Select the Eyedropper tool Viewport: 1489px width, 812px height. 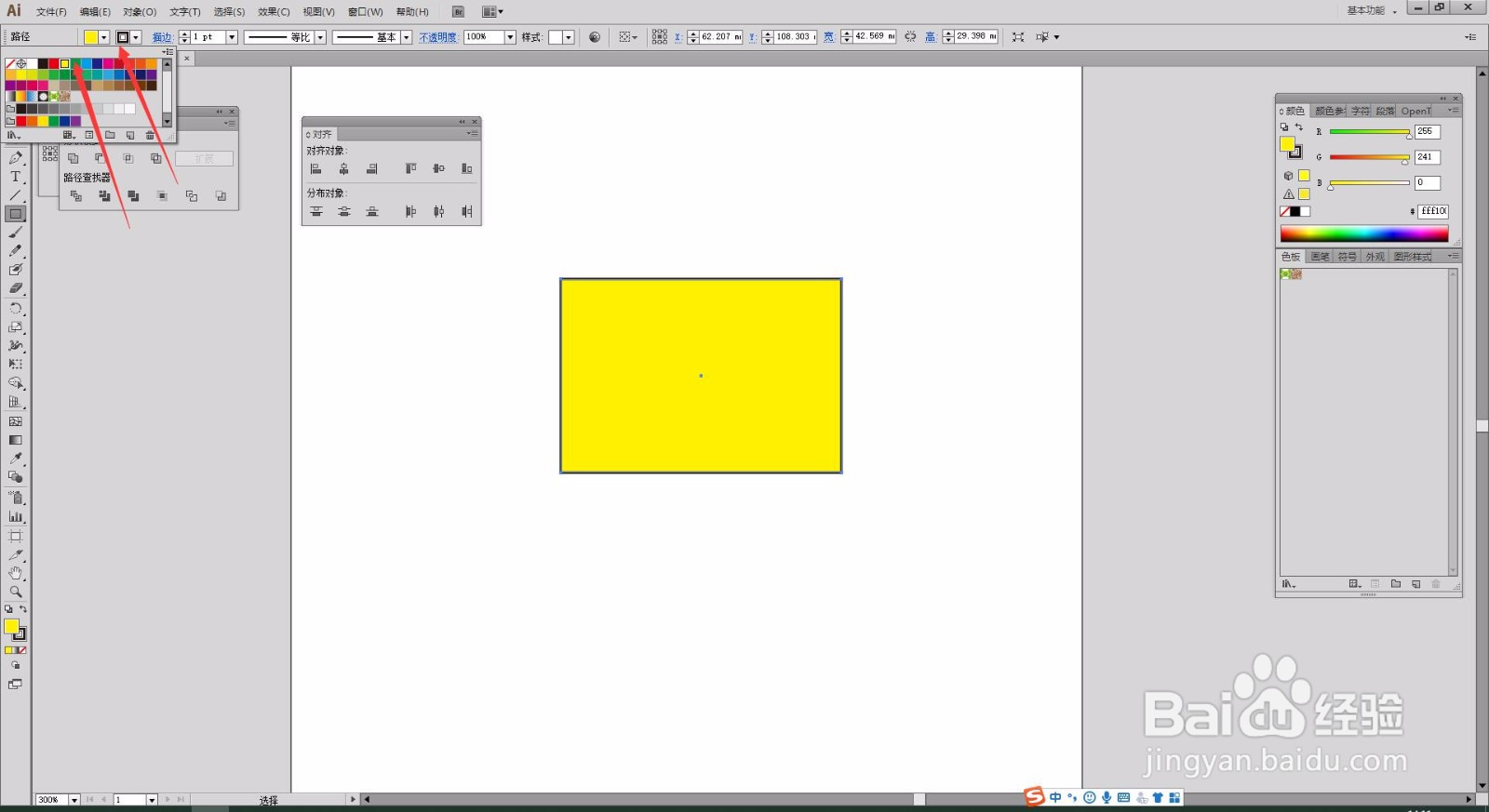[x=16, y=459]
